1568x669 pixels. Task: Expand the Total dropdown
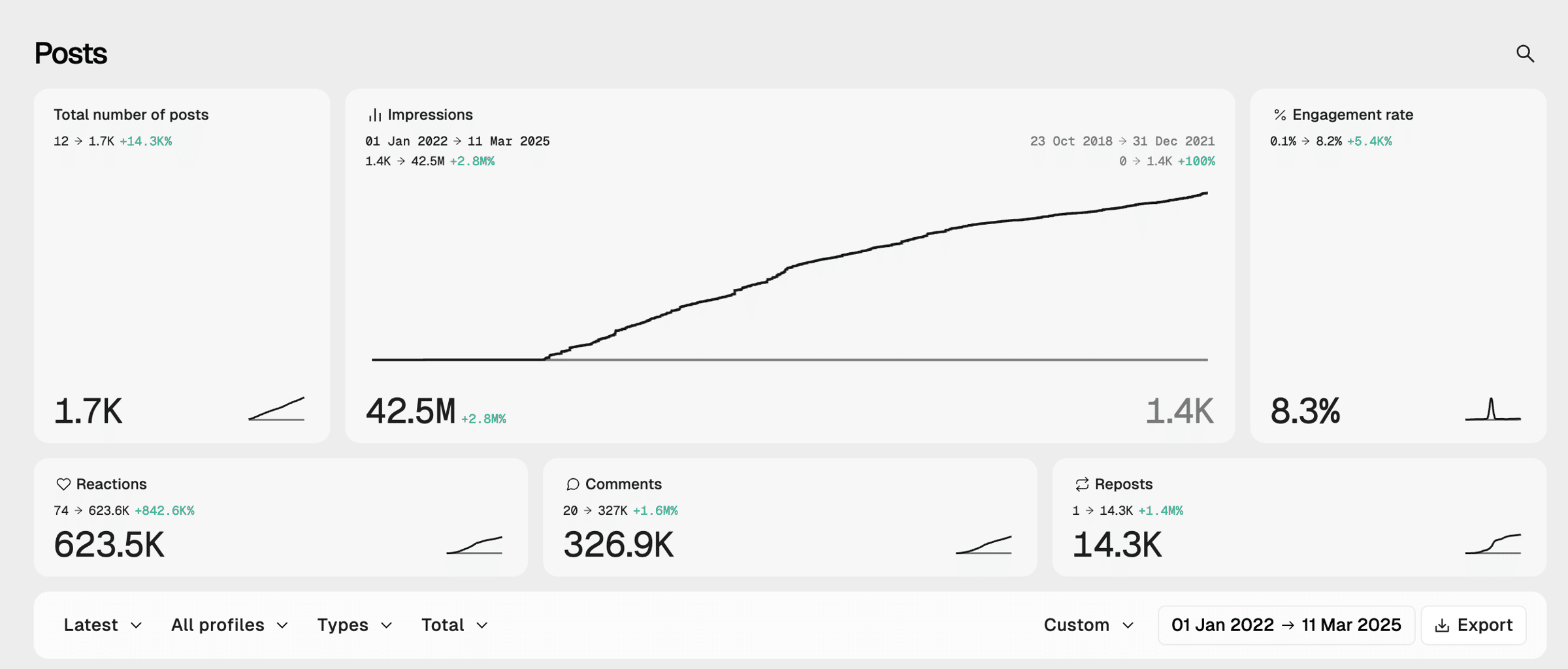tap(455, 625)
